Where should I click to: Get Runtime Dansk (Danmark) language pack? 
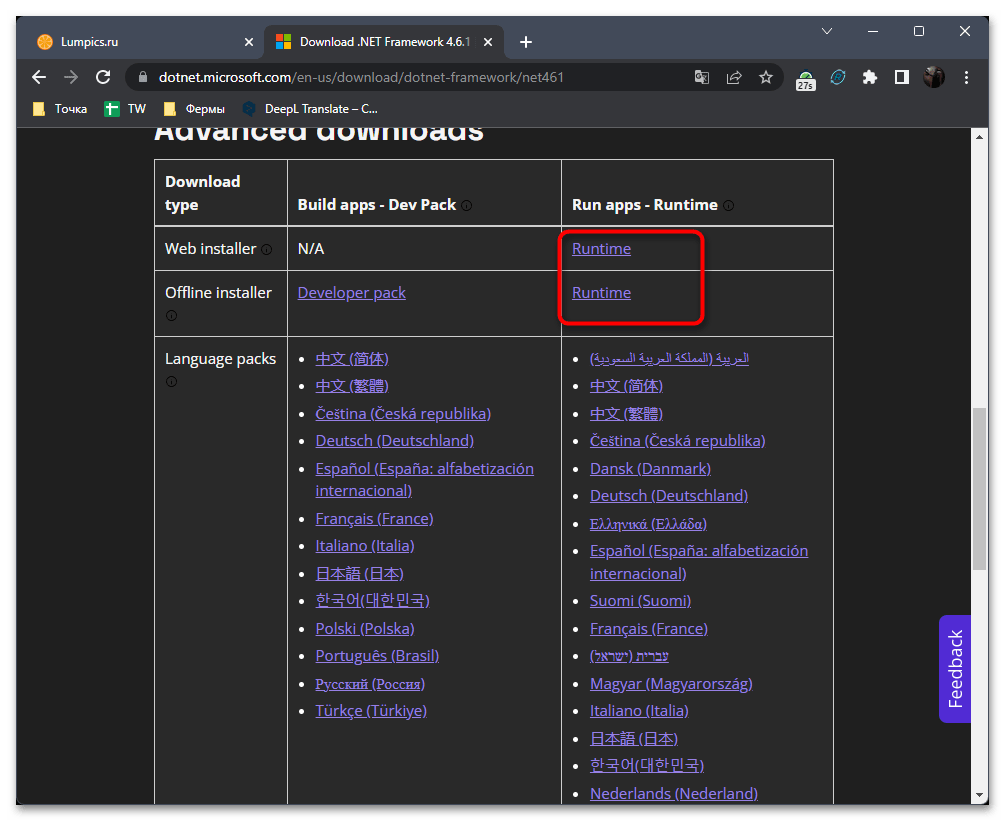pyautogui.click(x=650, y=469)
